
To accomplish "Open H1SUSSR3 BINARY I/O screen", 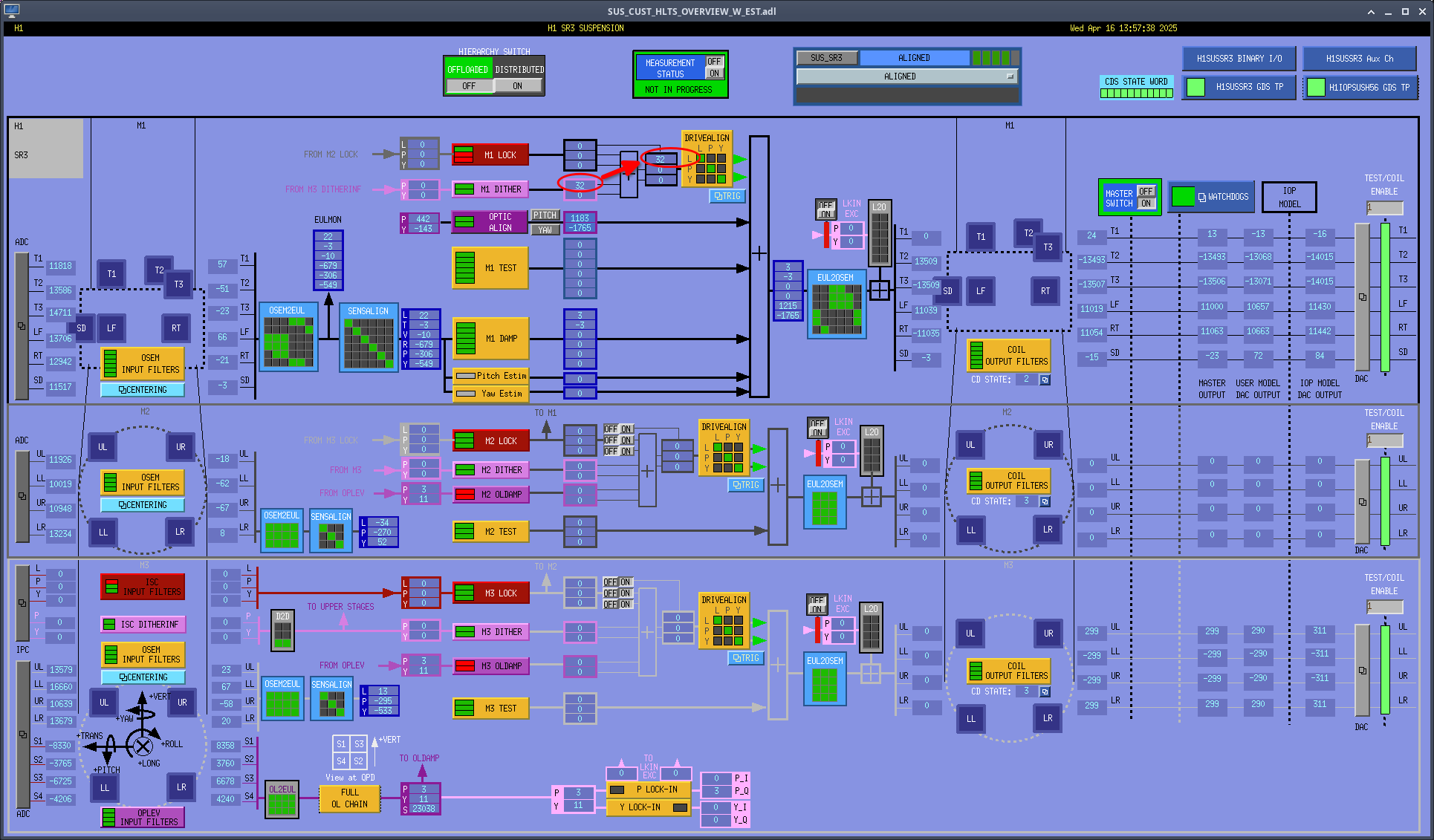I will pyautogui.click(x=1239, y=59).
